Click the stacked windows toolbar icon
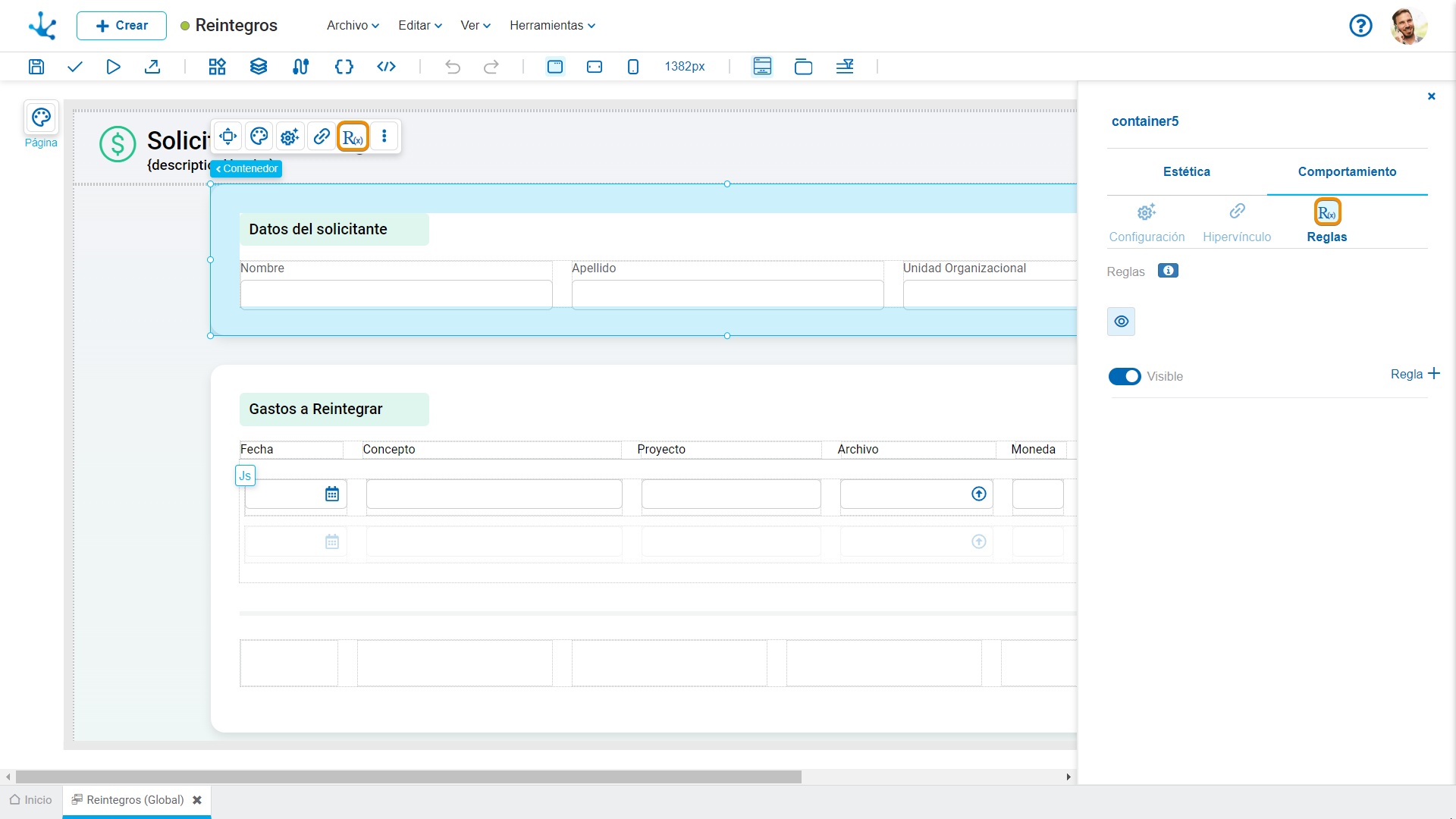The image size is (1456, 819). click(803, 67)
